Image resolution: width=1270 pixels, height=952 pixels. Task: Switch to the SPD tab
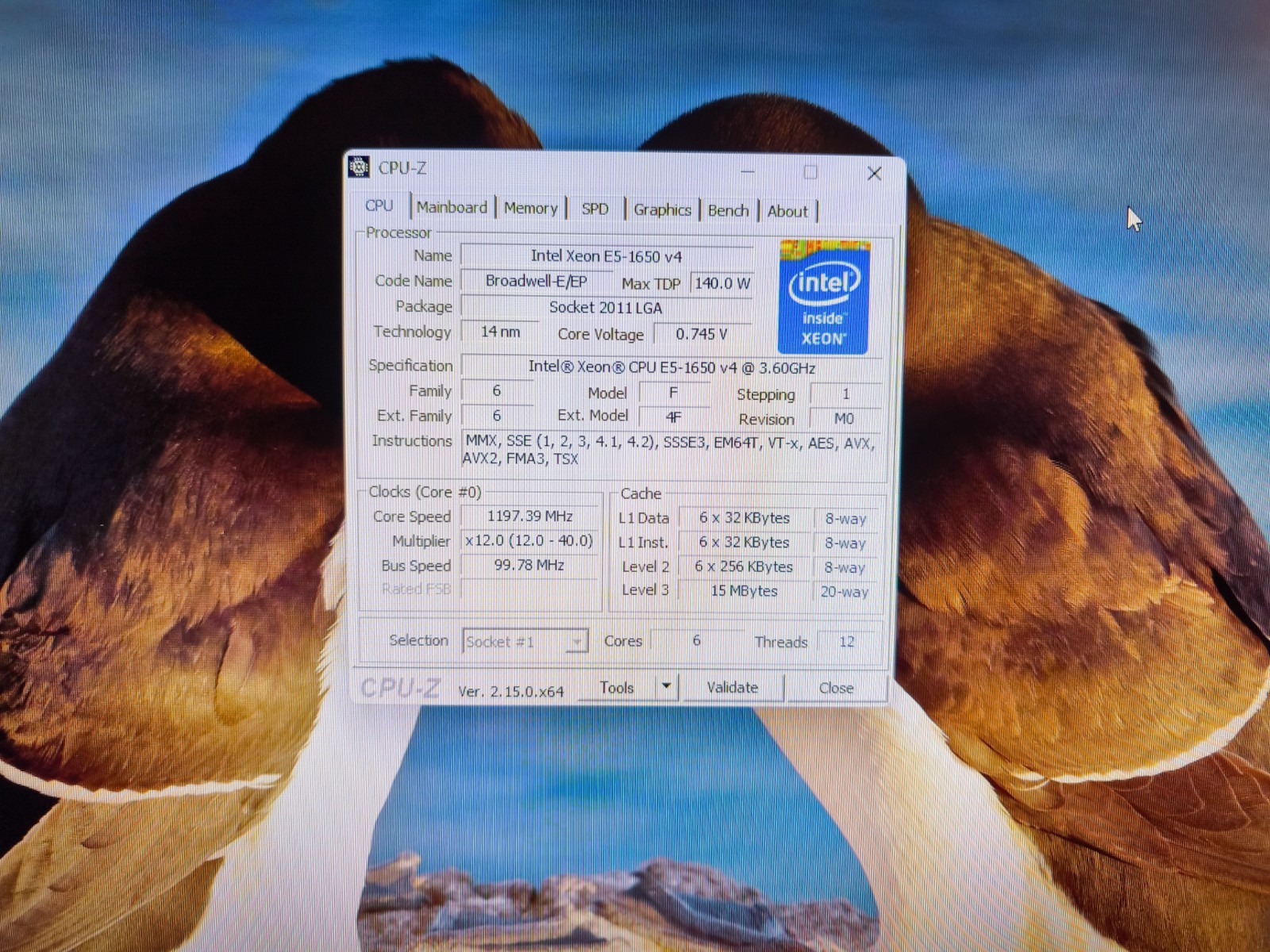pyautogui.click(x=595, y=209)
